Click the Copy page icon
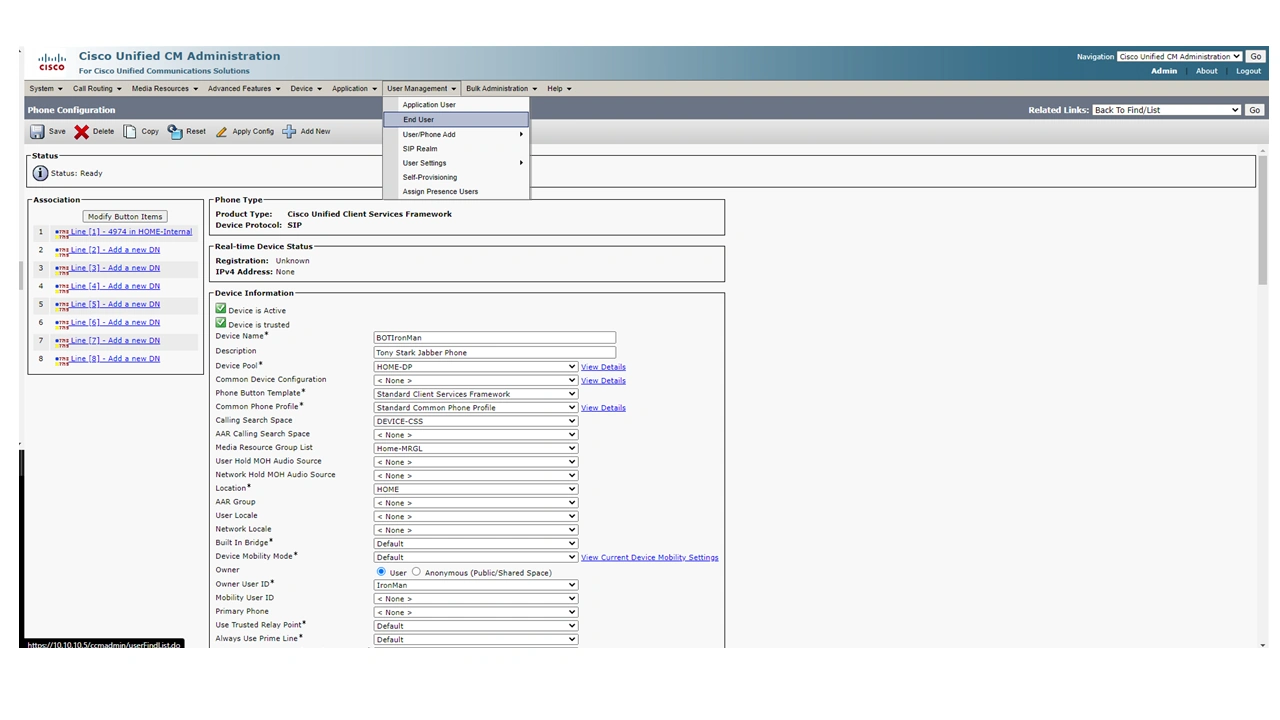Image resolution: width=1280 pixels, height=720 pixels. coord(130,132)
